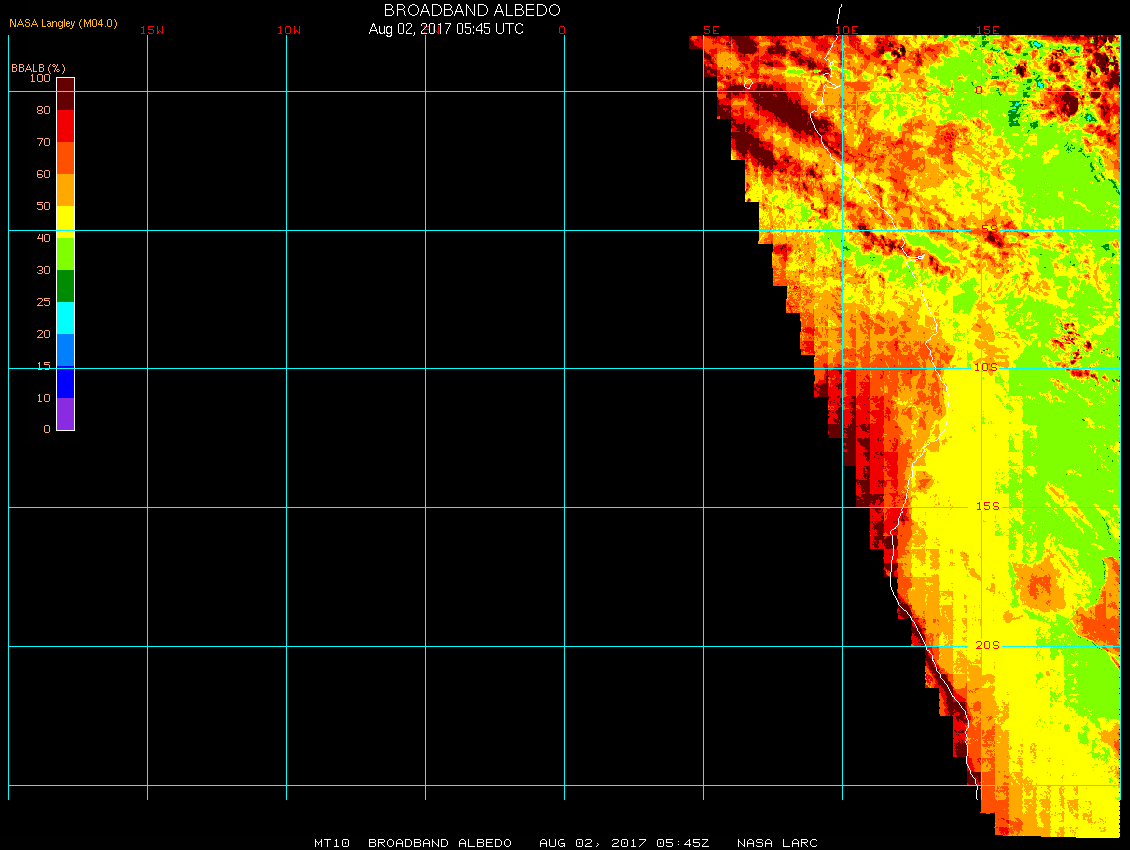The image size is (1130, 850).
Task: Select the purple 0-10% legend swatch
Action: coord(66,414)
